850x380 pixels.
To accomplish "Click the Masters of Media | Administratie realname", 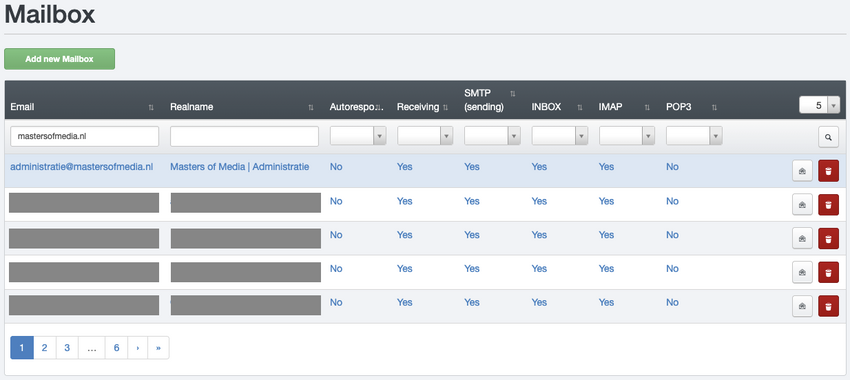I will pos(240,167).
